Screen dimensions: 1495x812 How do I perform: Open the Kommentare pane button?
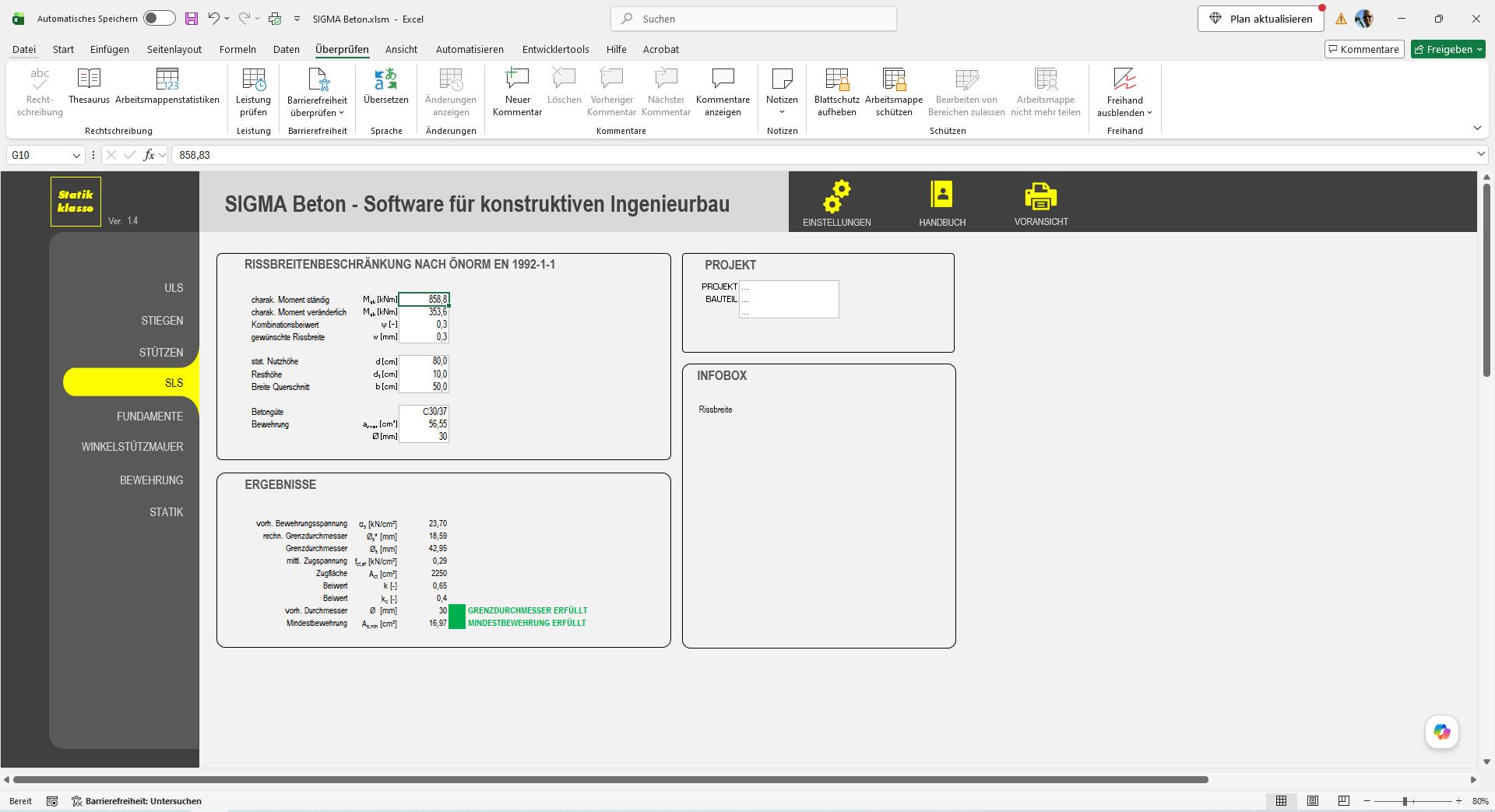click(1363, 49)
